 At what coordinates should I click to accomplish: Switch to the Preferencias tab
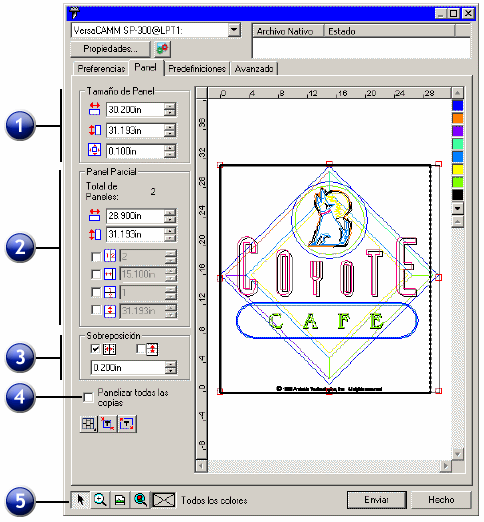click(x=101, y=69)
